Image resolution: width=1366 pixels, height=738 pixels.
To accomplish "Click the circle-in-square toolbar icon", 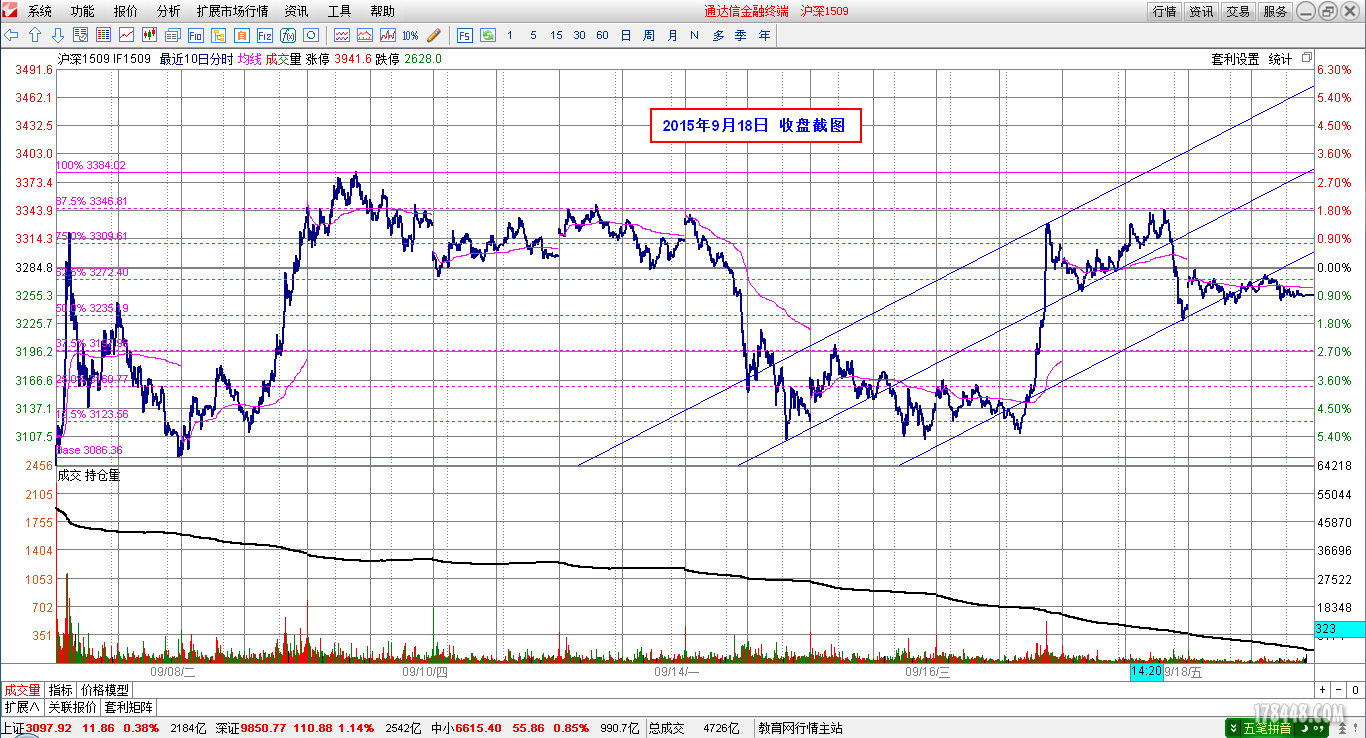I will click(x=310, y=35).
